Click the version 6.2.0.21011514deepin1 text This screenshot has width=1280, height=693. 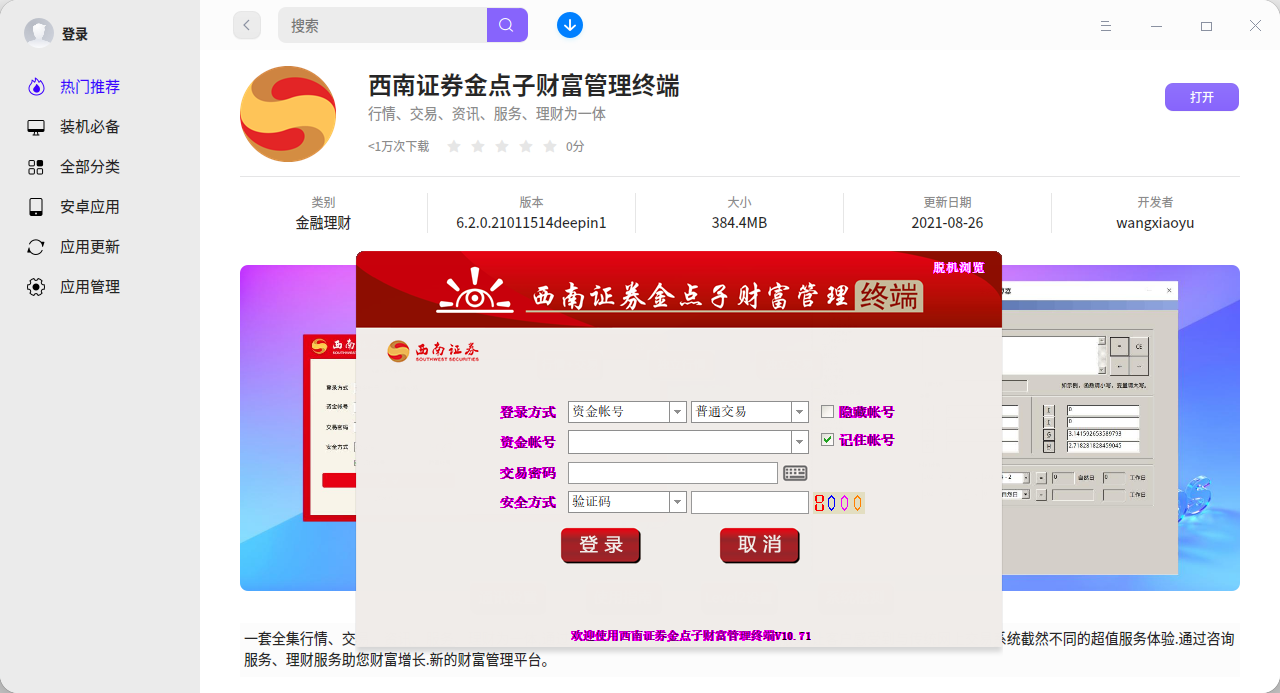coord(531,223)
